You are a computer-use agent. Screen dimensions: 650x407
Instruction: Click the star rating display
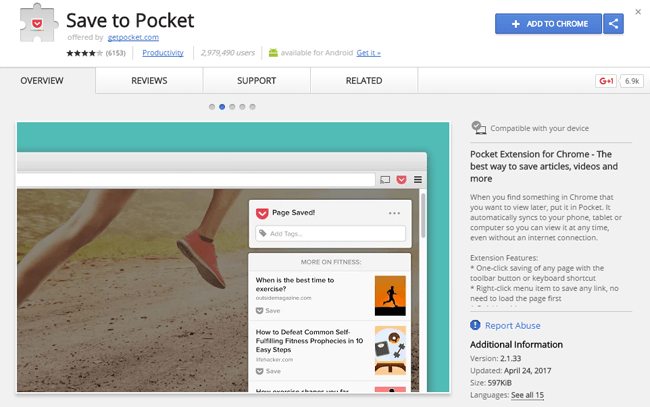[85, 53]
